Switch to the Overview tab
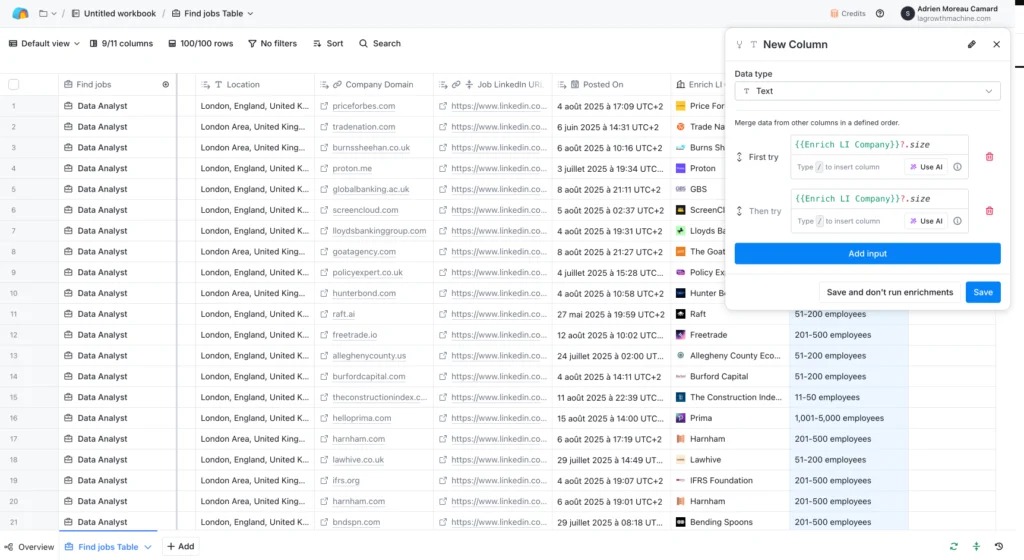This screenshot has width=1024, height=560. click(x=29, y=547)
